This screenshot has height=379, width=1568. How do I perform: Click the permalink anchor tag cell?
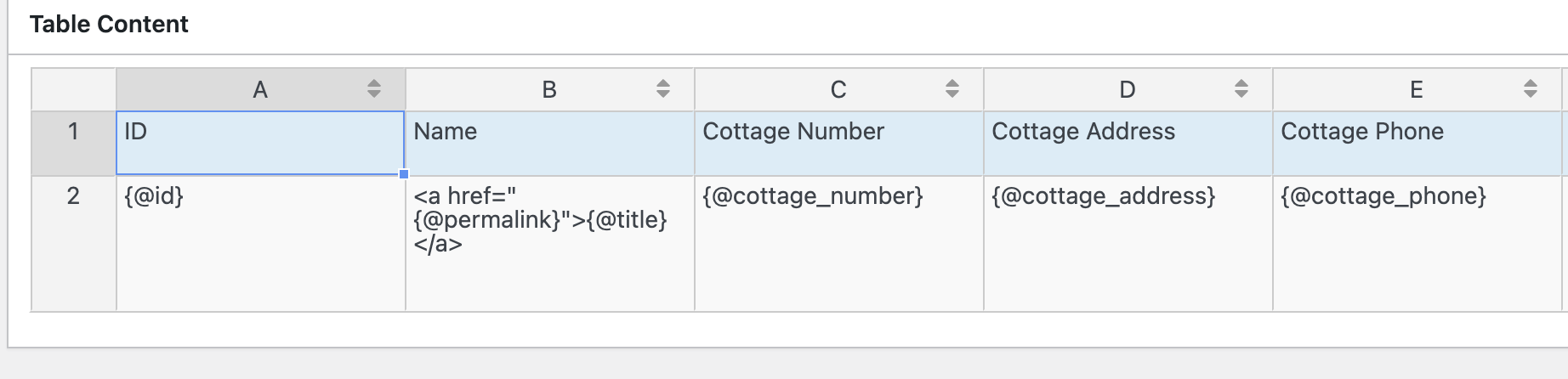(x=549, y=243)
